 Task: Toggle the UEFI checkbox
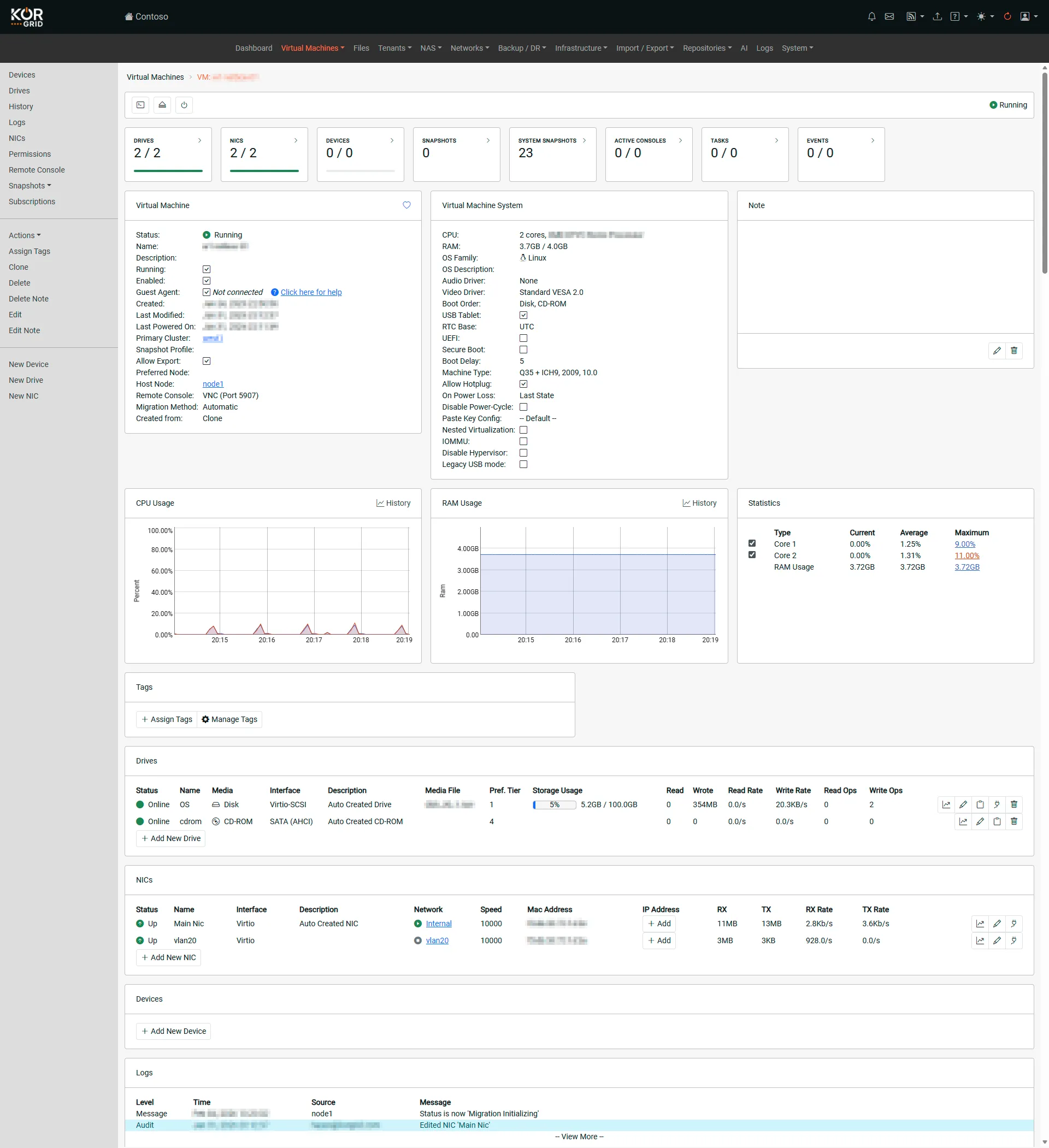[x=523, y=338]
